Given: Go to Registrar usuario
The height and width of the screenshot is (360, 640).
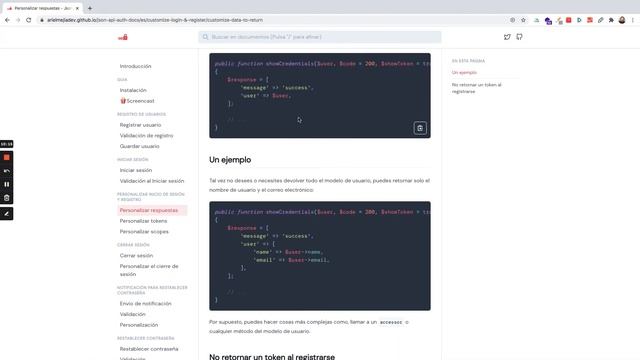Looking at the screenshot, I should click(x=140, y=125).
